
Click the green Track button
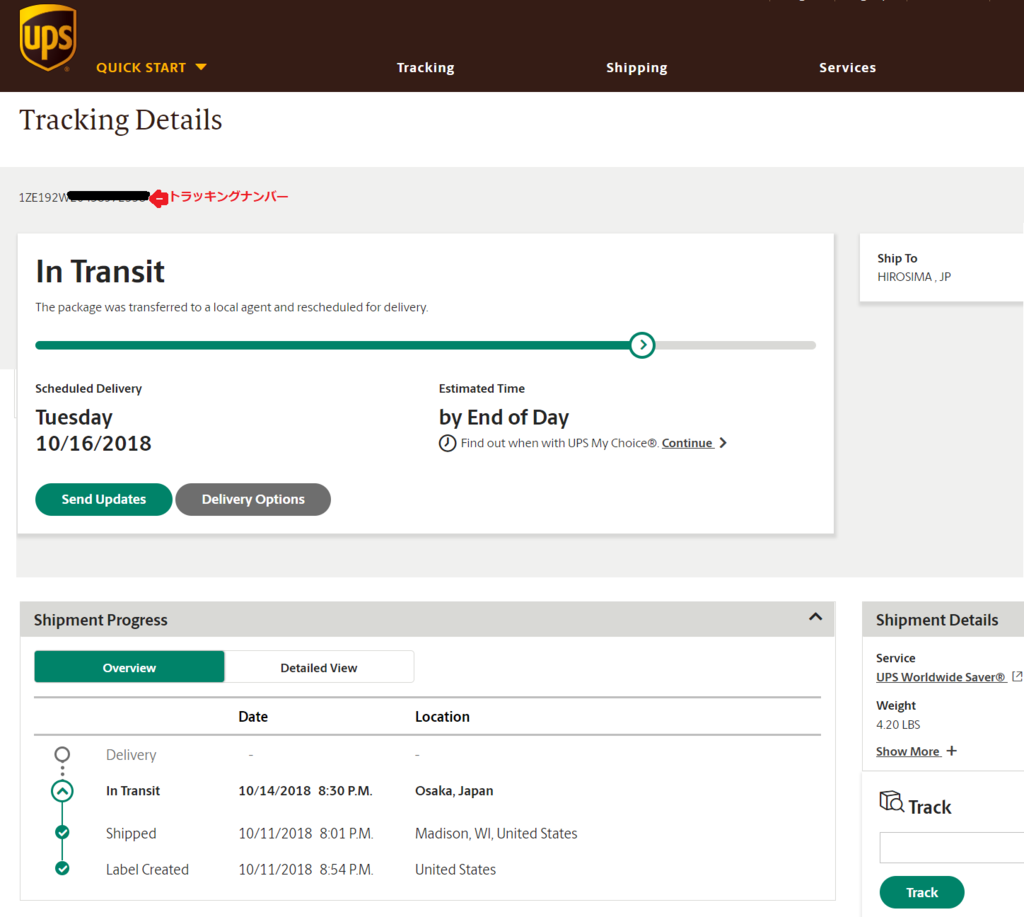921,892
